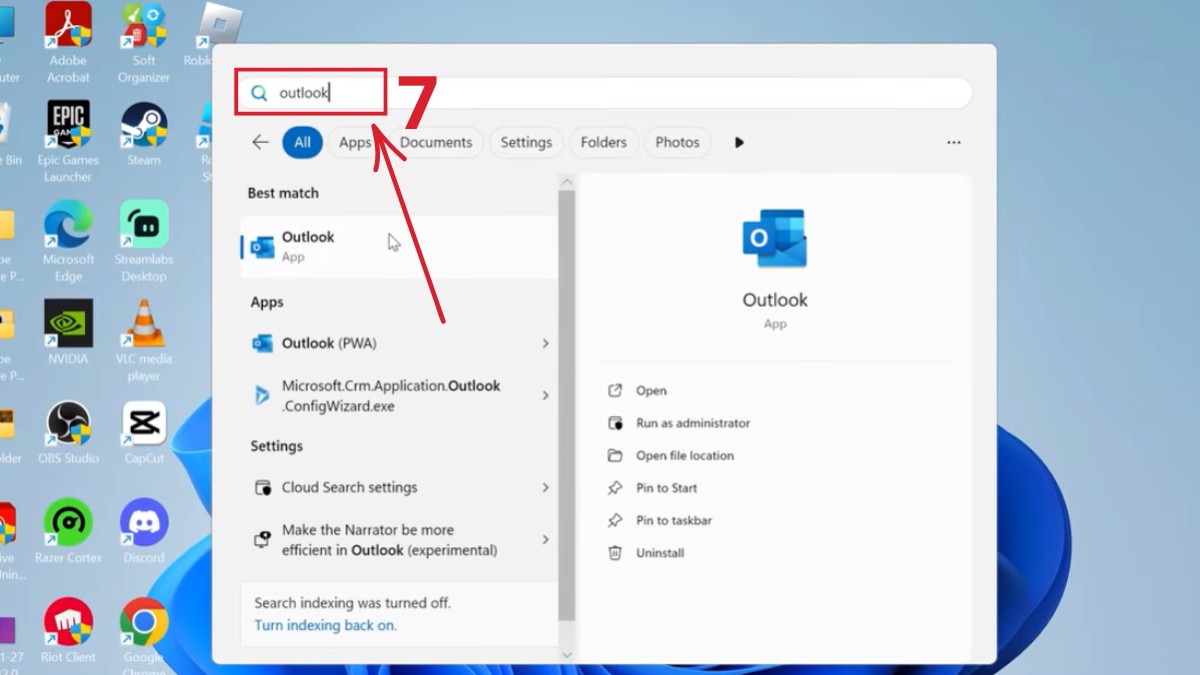Viewport: 1200px width, 675px height.
Task: Open the three-dot options menu
Action: tap(953, 142)
